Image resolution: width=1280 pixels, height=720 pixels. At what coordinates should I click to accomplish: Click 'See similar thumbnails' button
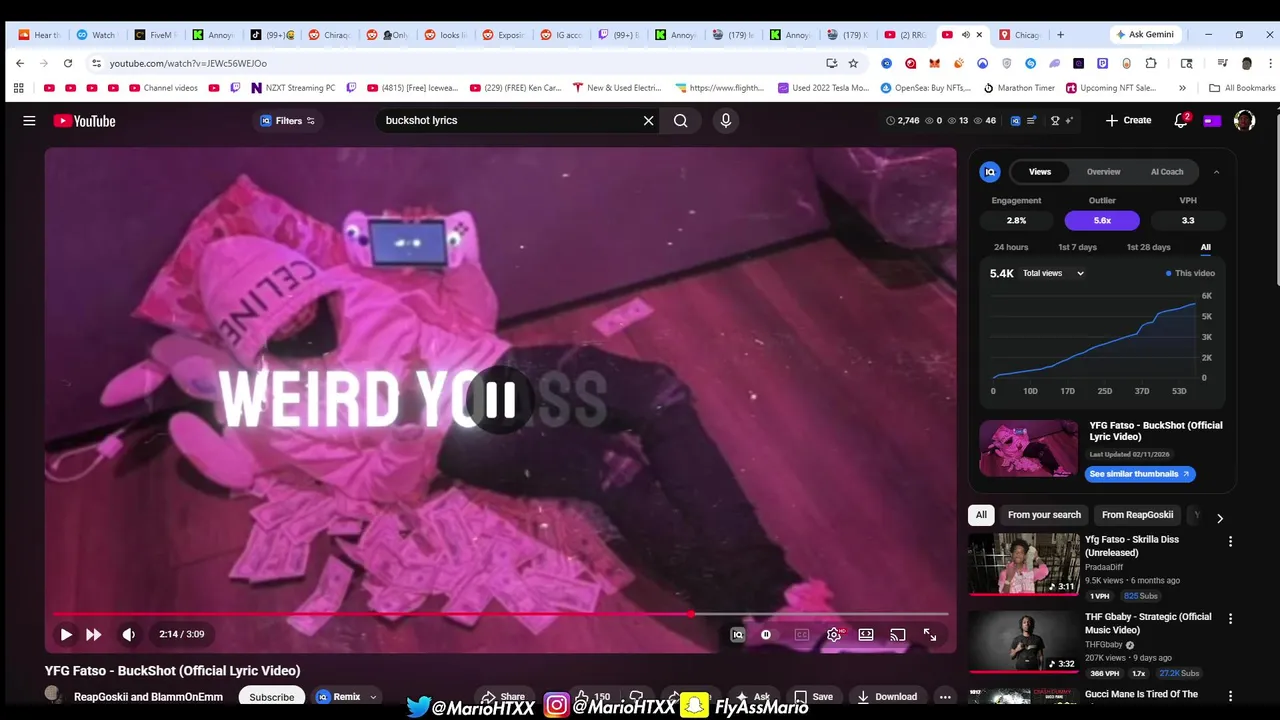point(1140,474)
